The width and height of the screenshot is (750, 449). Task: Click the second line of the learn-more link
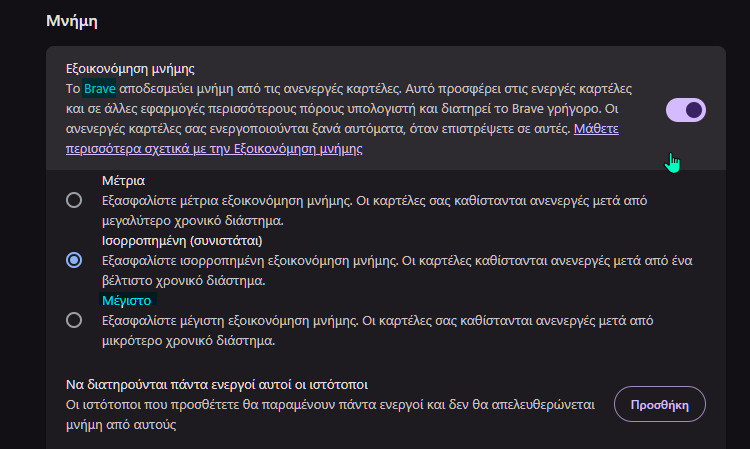(213, 149)
